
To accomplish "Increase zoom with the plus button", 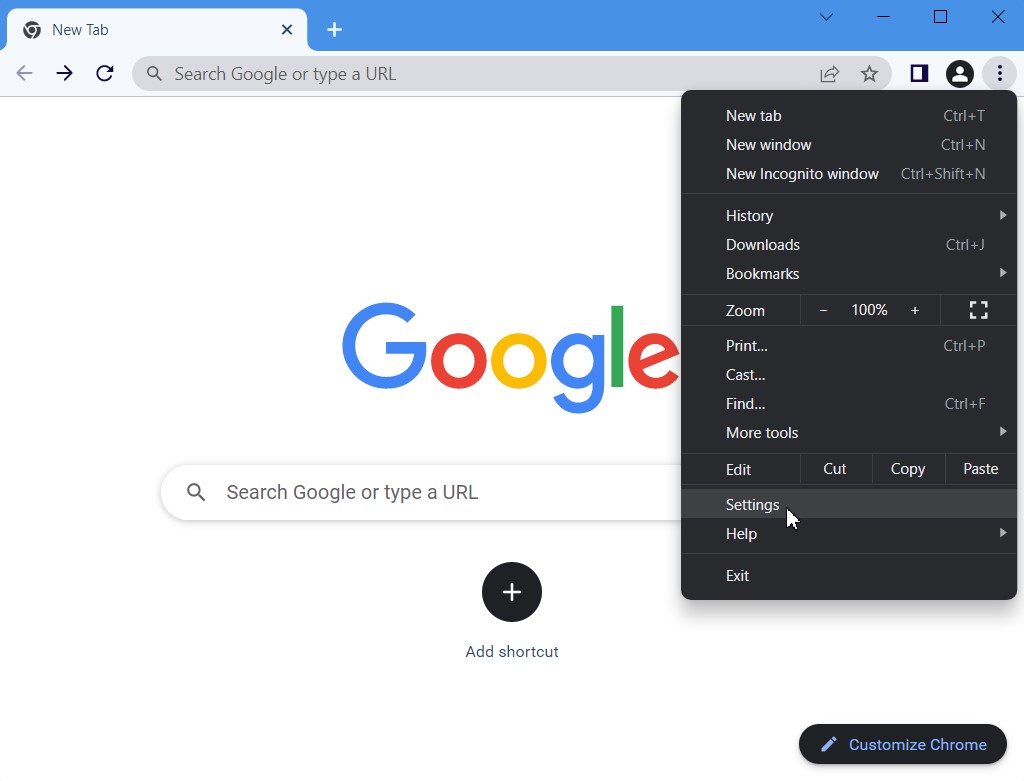I will click(x=915, y=310).
